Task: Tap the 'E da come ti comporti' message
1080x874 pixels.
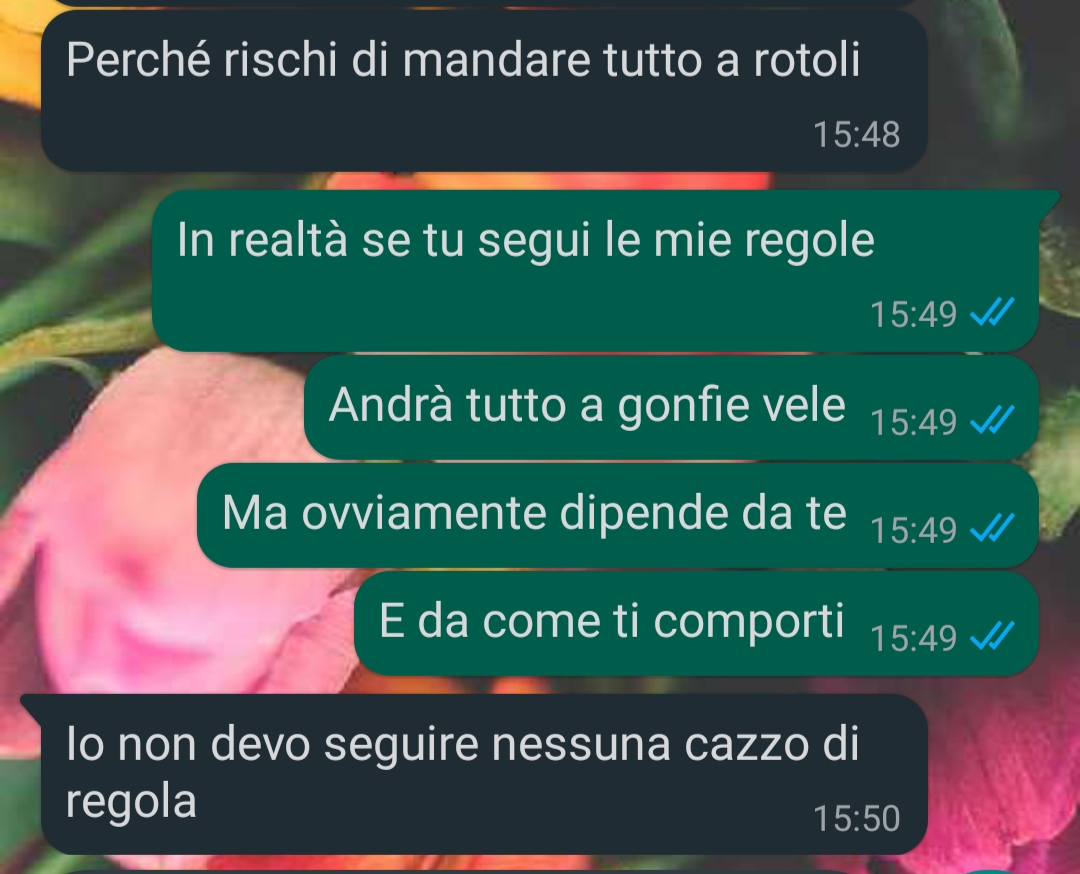Action: coord(696,623)
